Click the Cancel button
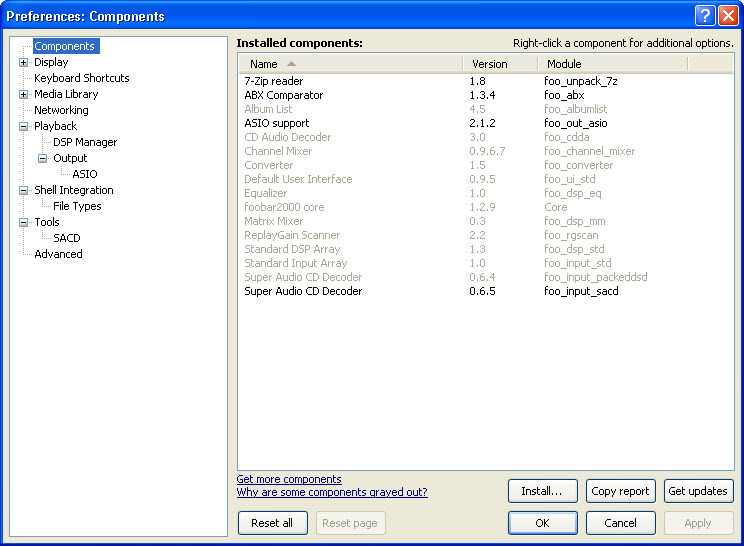Screen dimensions: 744x546 [x=621, y=523]
